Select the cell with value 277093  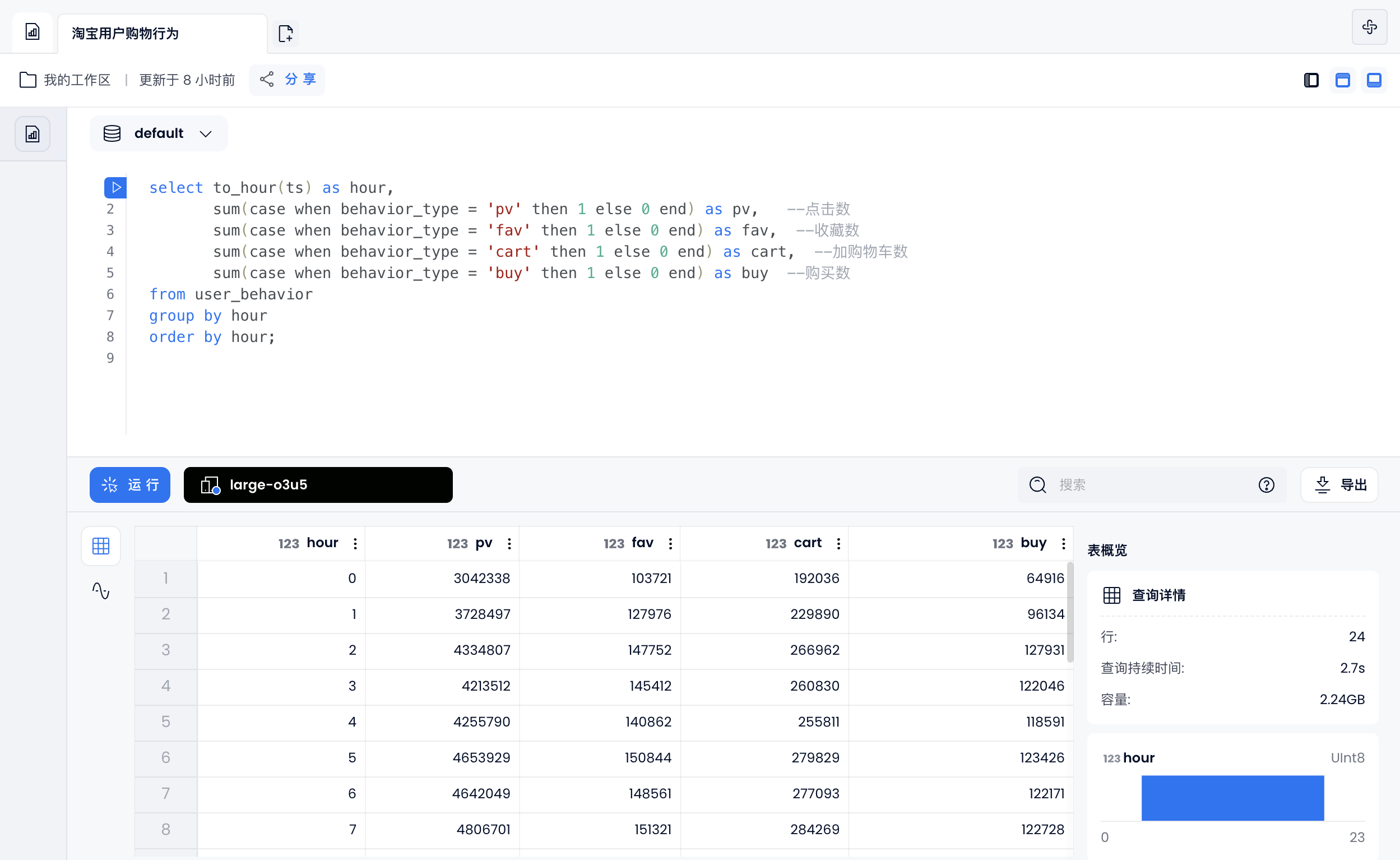pyautogui.click(x=765, y=793)
